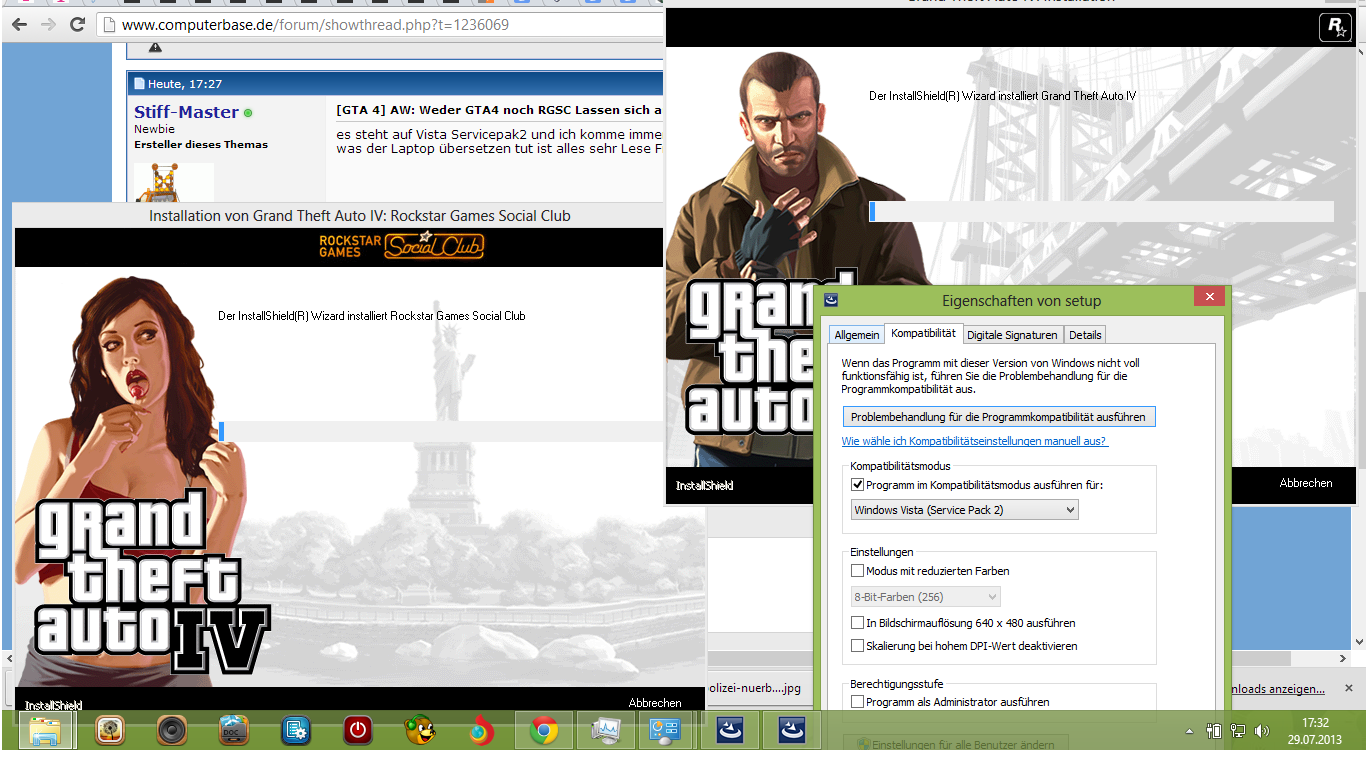Image resolution: width=1366 pixels, height=768 pixels.
Task: Cancel the Social Club installer with Abbrechen
Action: (x=655, y=703)
